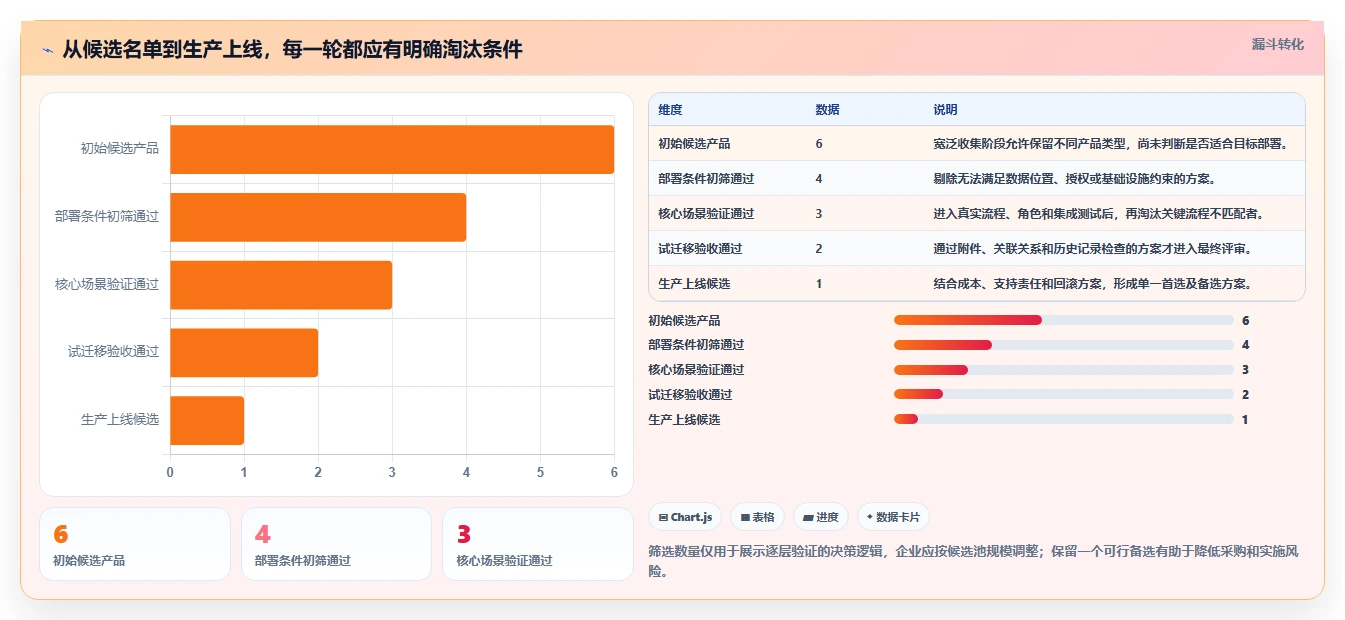Open the summary card showing 4

pyautogui.click(x=336, y=544)
